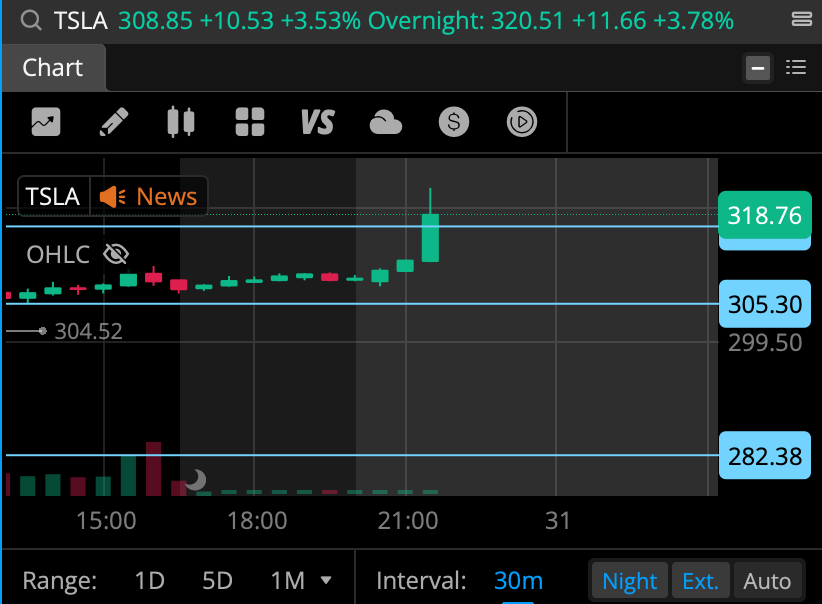The width and height of the screenshot is (822, 604).
Task: Click the 18:00 time axis label
Action: tap(256, 521)
